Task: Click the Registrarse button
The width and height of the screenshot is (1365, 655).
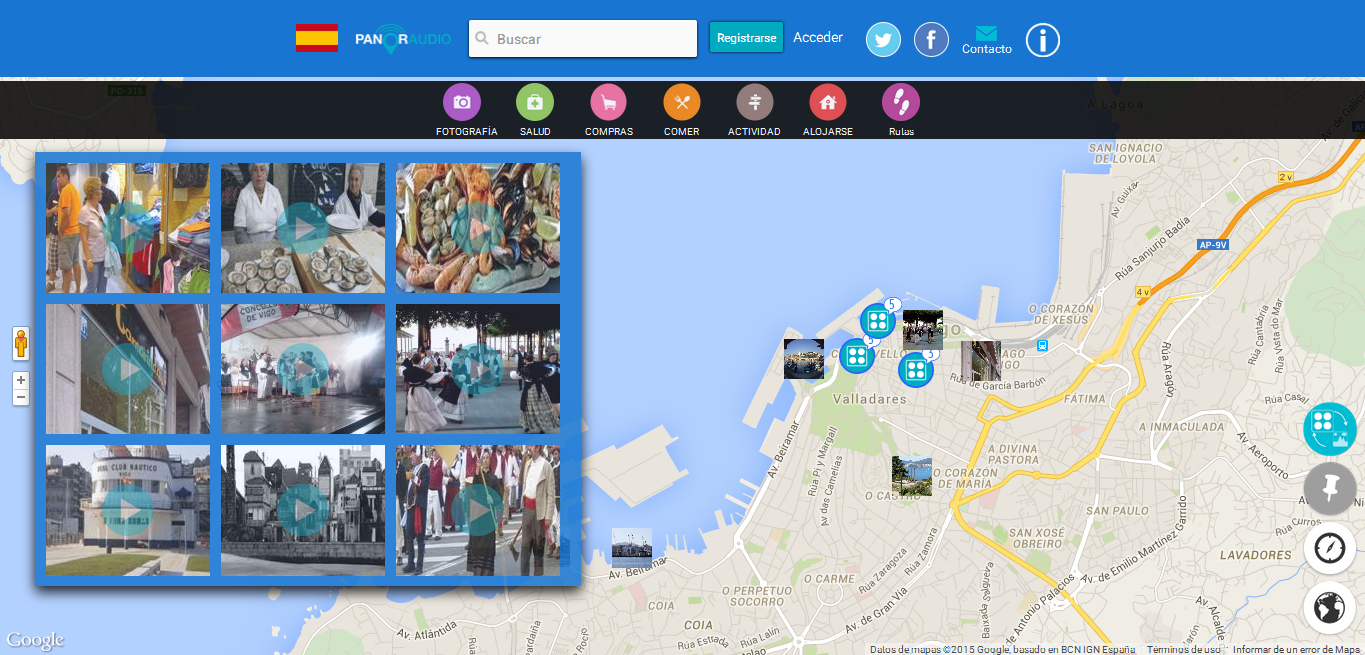Action: tap(746, 38)
